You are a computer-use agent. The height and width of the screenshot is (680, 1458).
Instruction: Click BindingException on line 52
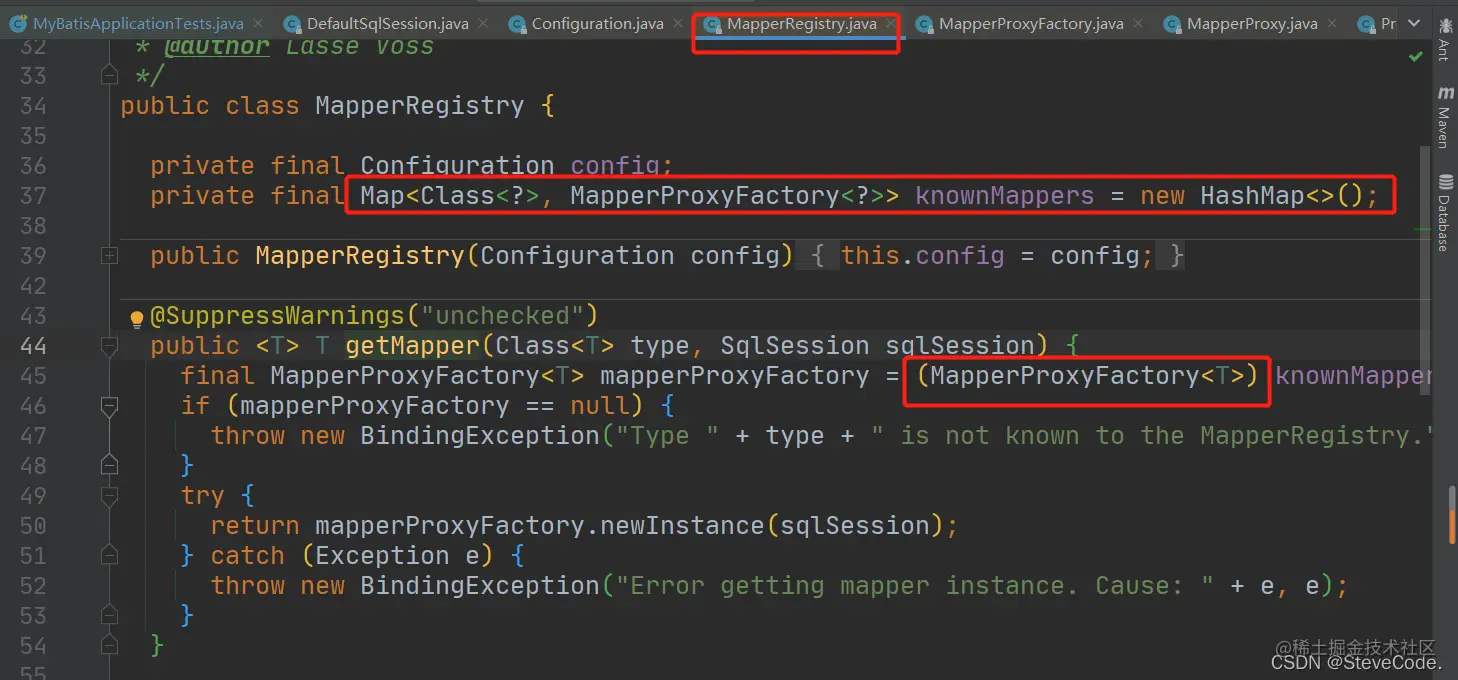pyautogui.click(x=479, y=586)
